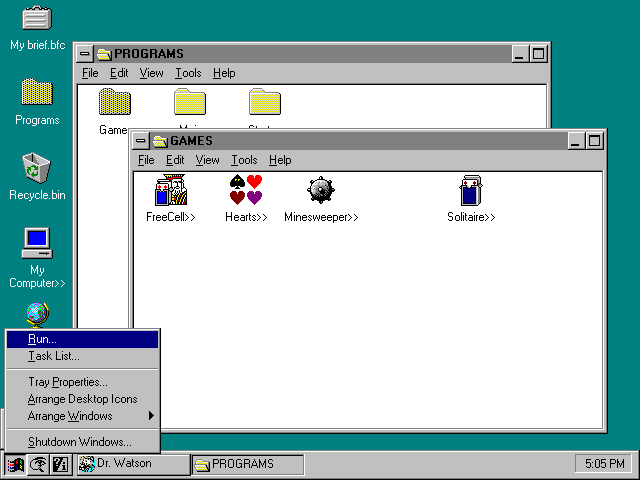Click the help question-mark taskbar icon
Image resolution: width=640 pixels, height=480 pixels.
click(61, 464)
